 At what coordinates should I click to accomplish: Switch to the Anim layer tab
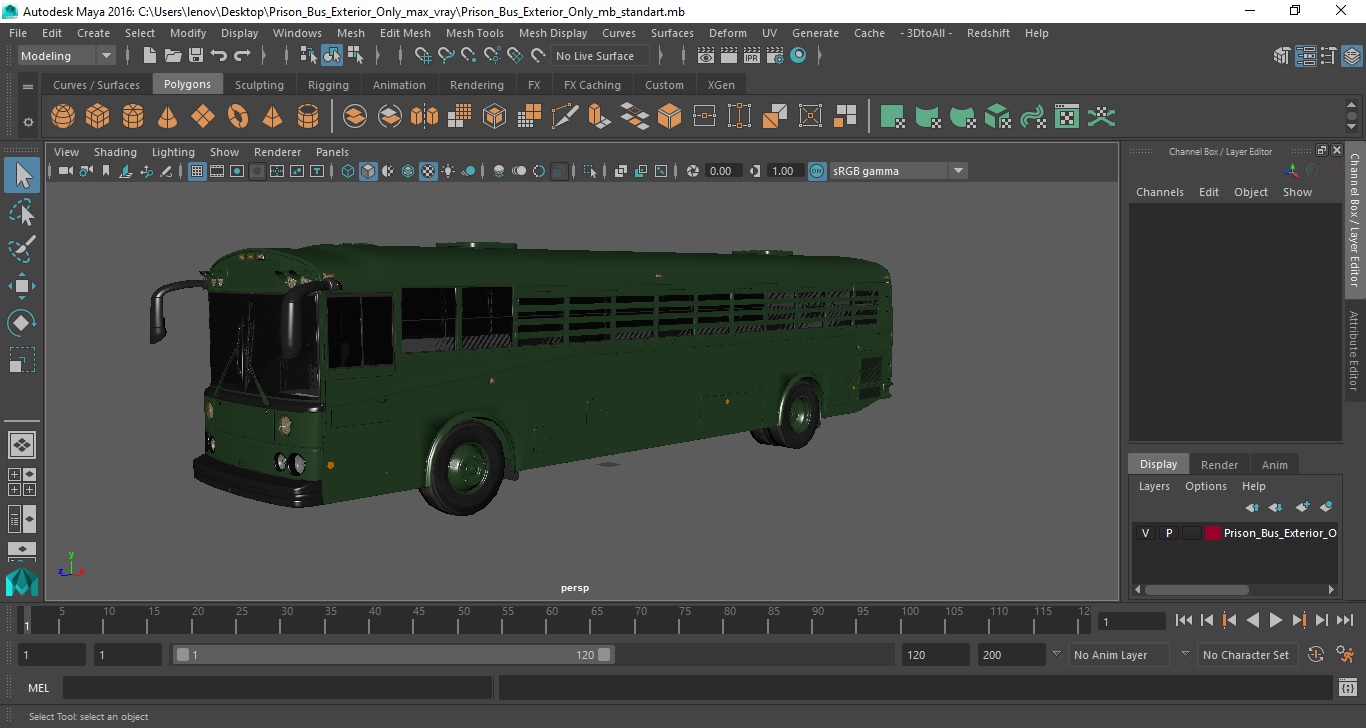coord(1274,465)
